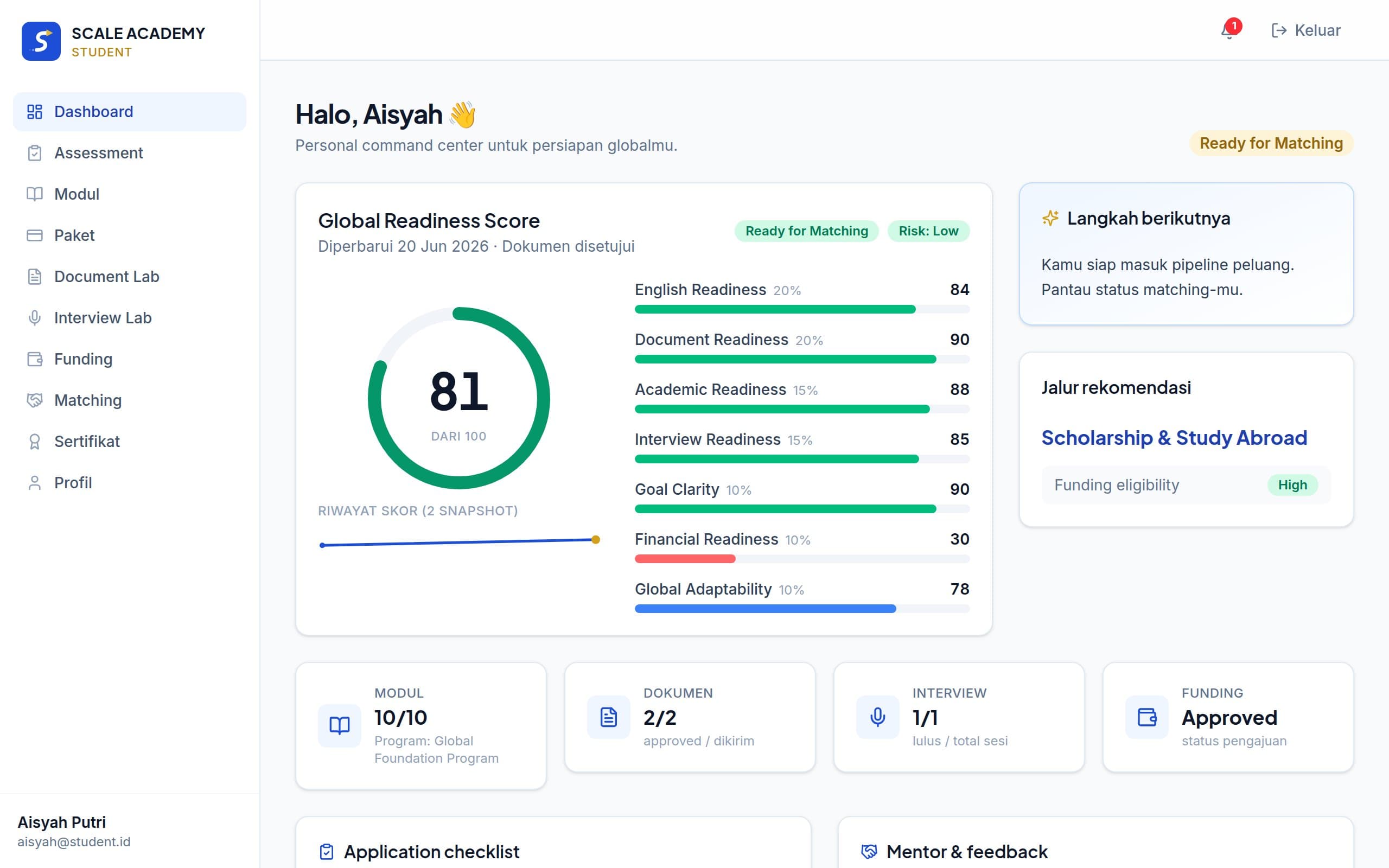Click the book icon in Modul card

[x=340, y=726]
